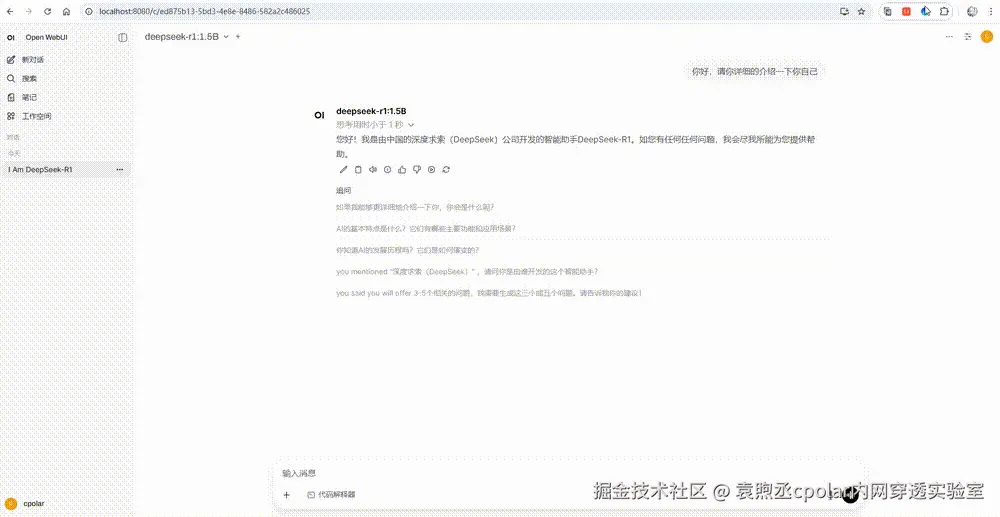Click the browser forward arrow
The height and width of the screenshot is (517, 1000).
[28, 11]
